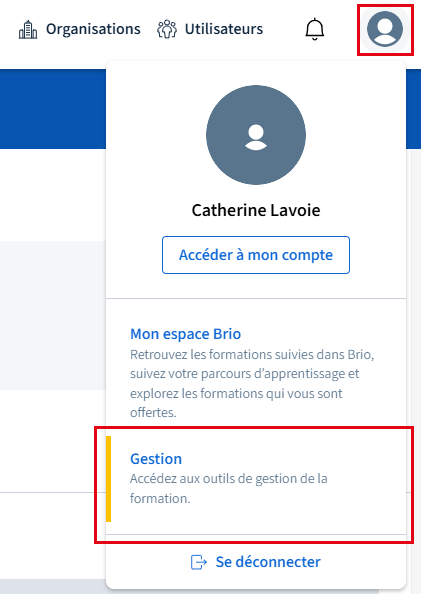The image size is (421, 594).
Task: Click the person glyph in top-right avatar
Action: coord(385,31)
